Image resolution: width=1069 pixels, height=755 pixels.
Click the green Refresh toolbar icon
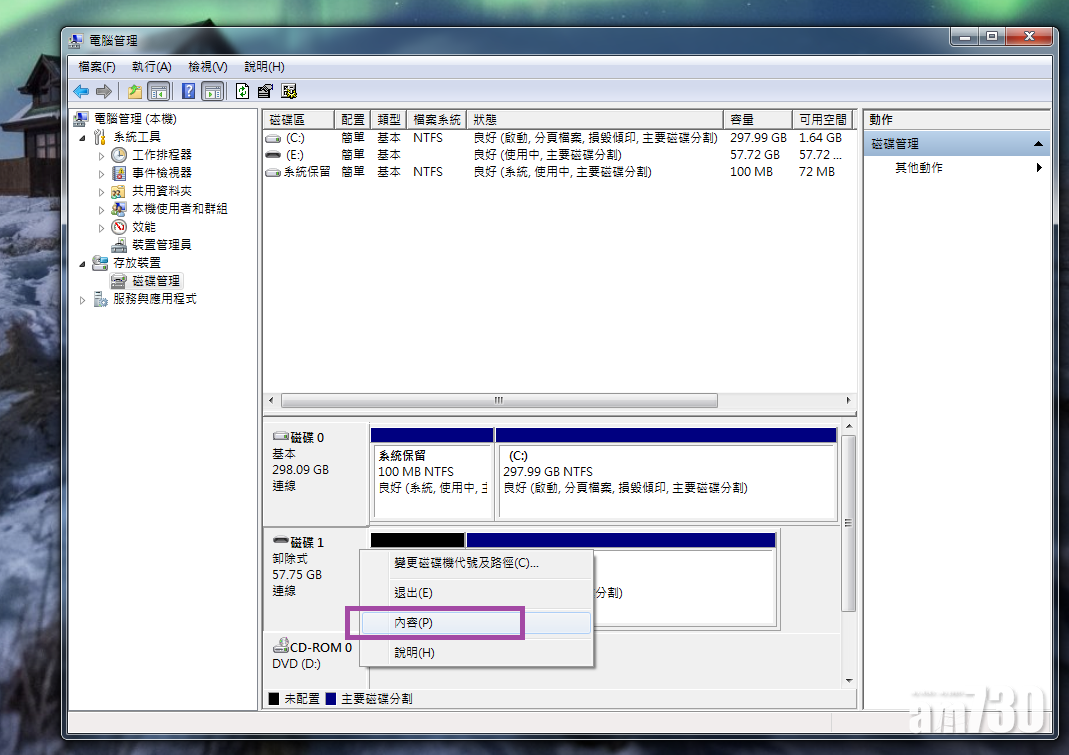tap(242, 91)
